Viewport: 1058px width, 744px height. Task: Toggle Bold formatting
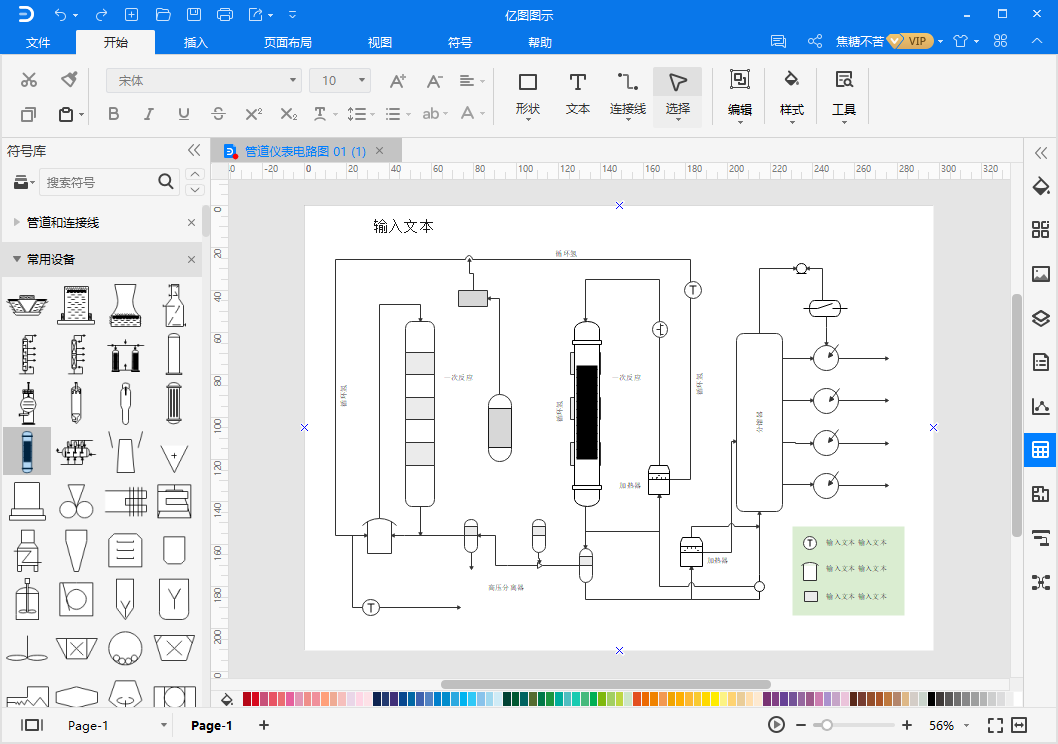coord(113,114)
